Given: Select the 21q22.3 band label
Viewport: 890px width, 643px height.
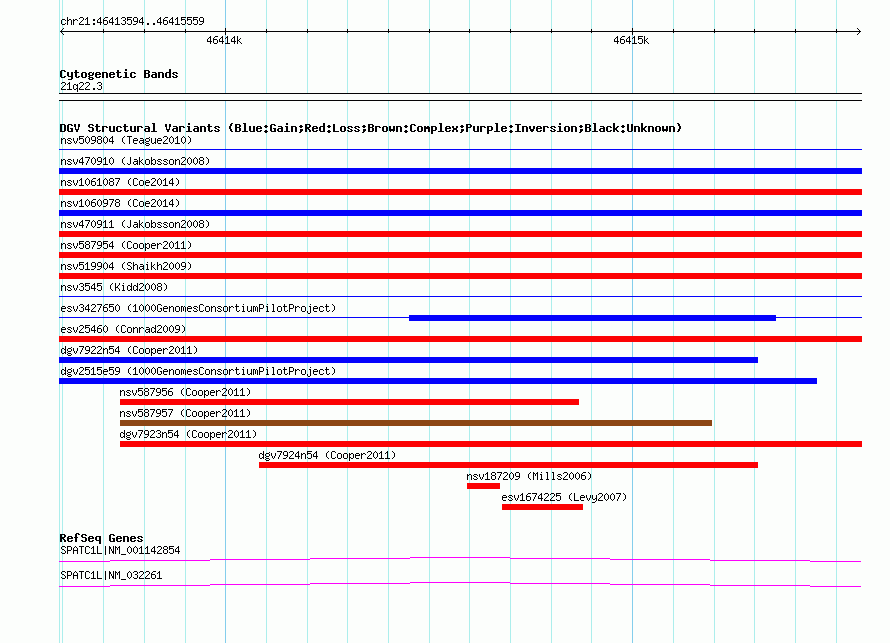Looking at the screenshot, I should pos(81,86).
